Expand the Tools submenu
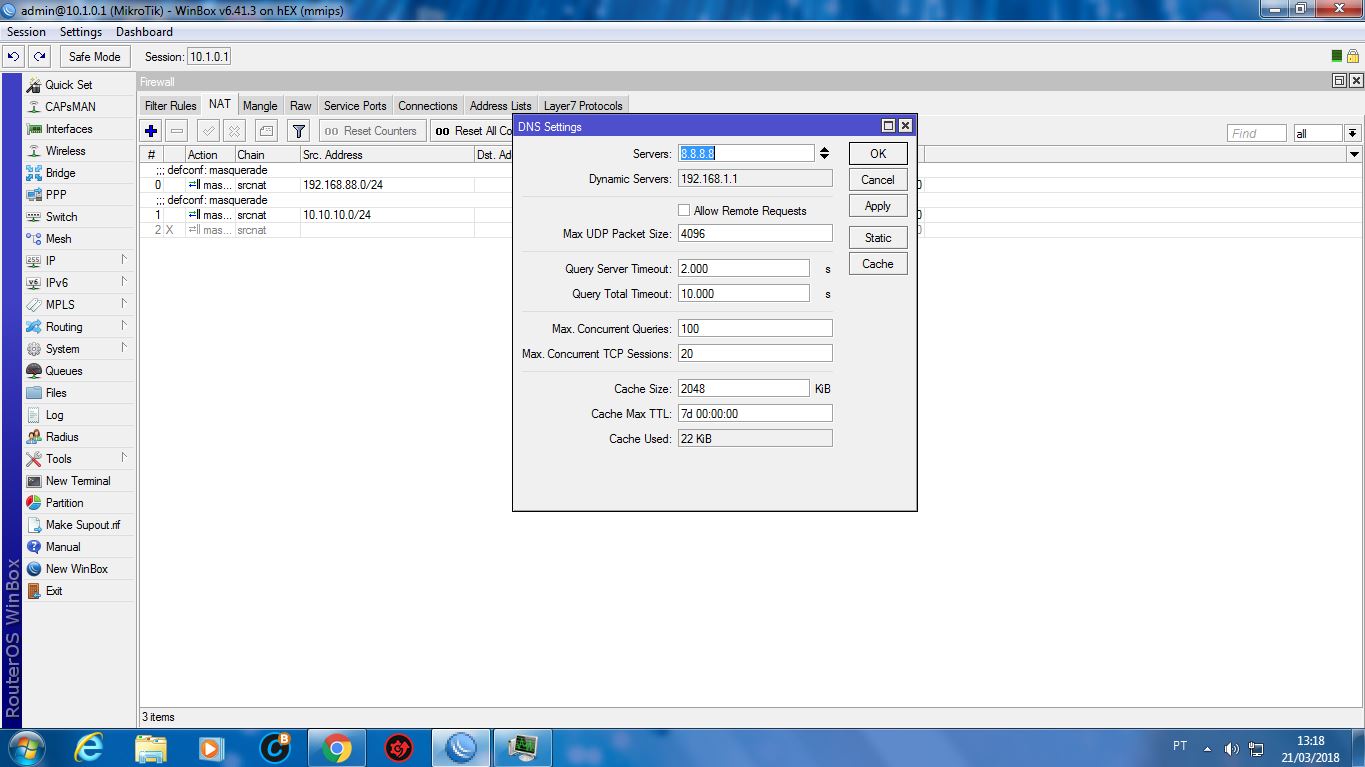The image size is (1365, 767). (x=78, y=459)
